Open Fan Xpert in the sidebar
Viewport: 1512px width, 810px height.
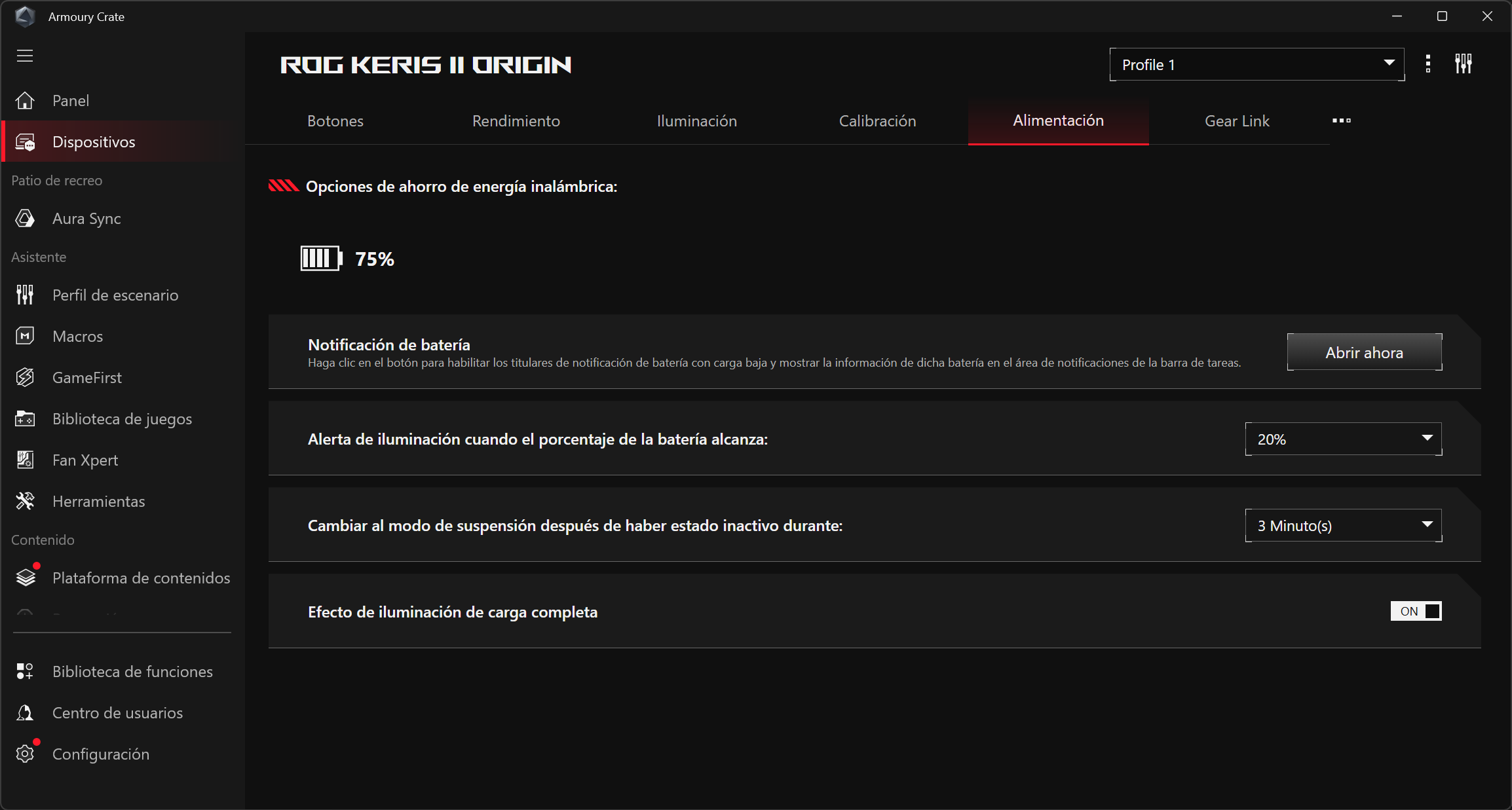click(x=123, y=460)
